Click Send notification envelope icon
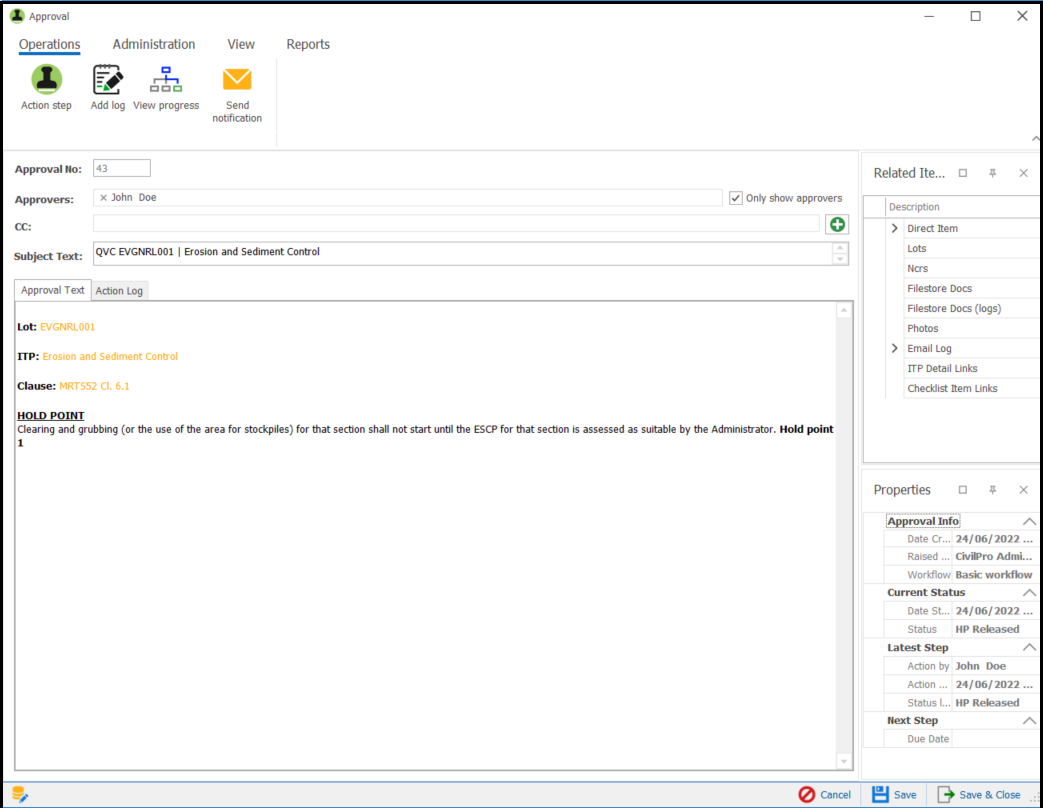The image size is (1043, 808). [x=237, y=79]
